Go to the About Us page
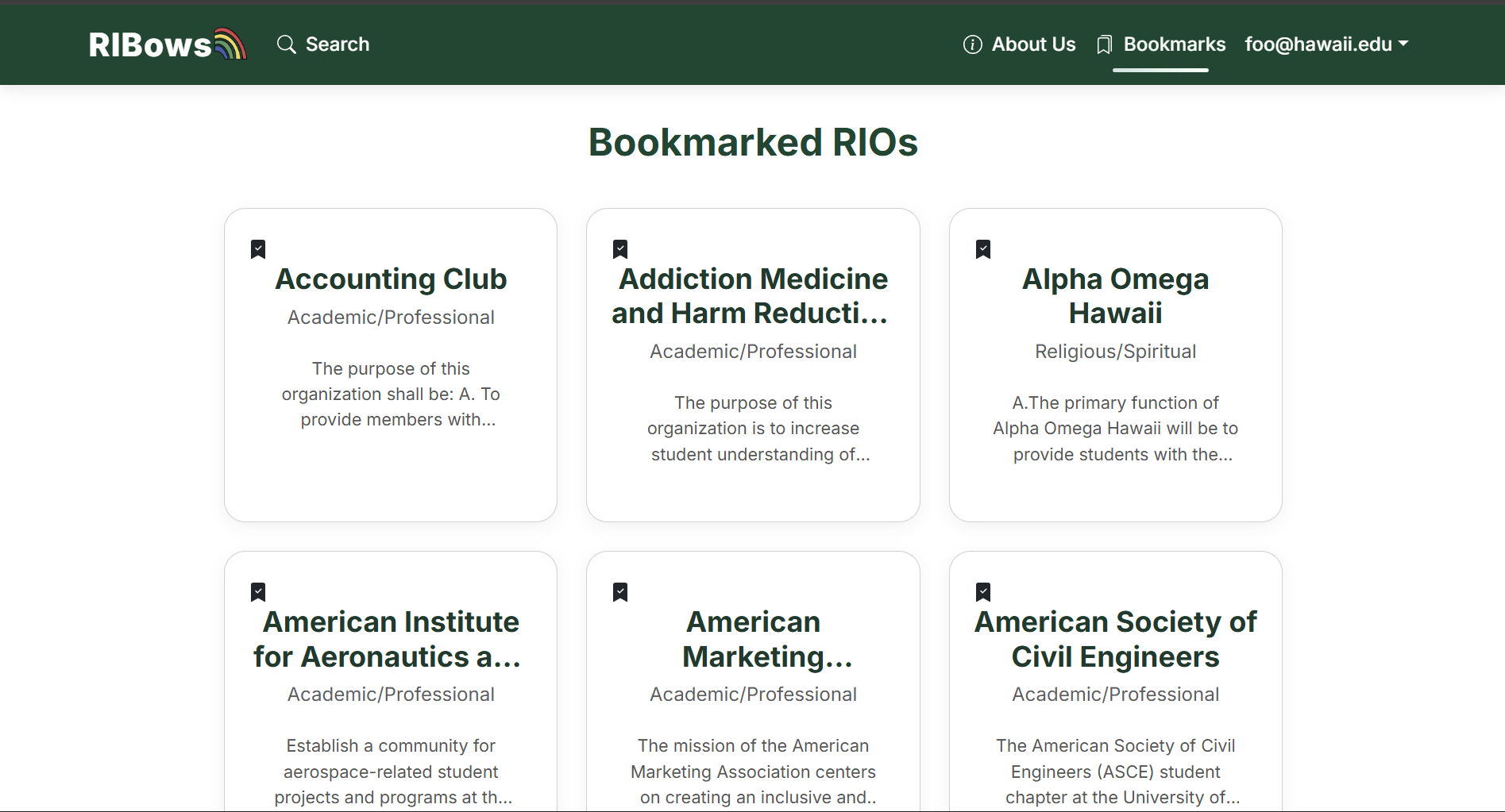 point(1033,44)
